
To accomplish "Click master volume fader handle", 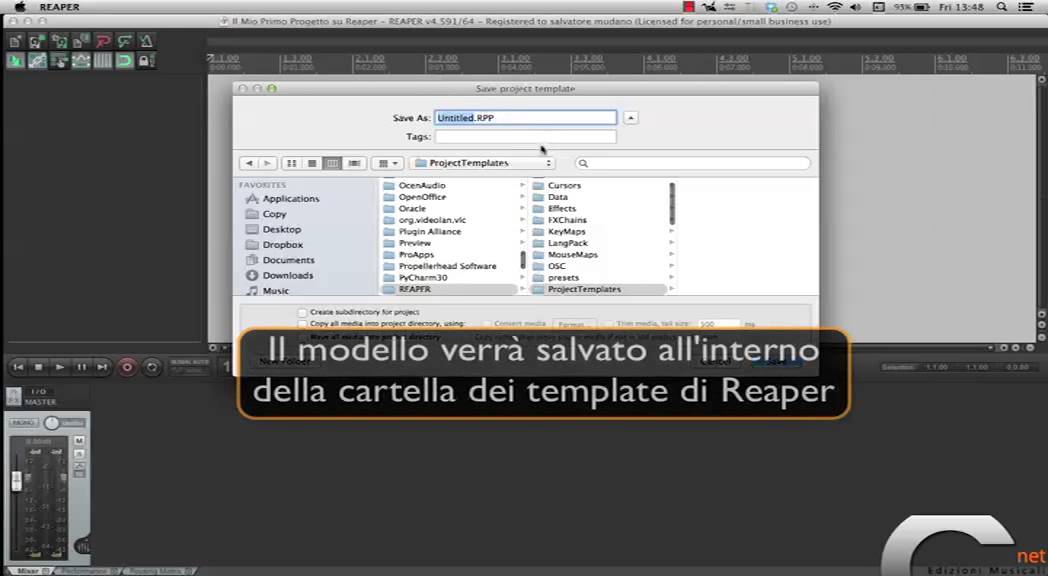I will click(17, 480).
